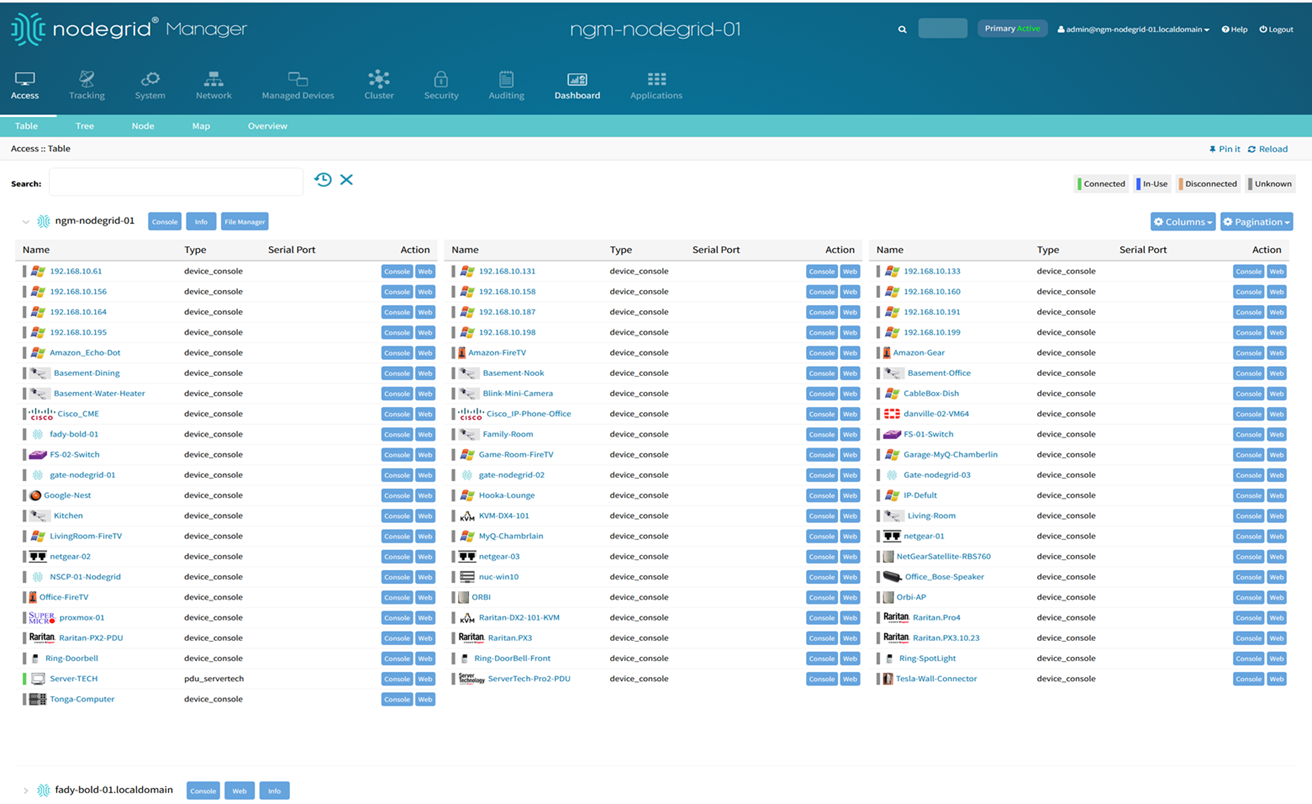The width and height of the screenshot is (1312, 804).
Task: Click the File Manager button
Action: [x=244, y=222]
